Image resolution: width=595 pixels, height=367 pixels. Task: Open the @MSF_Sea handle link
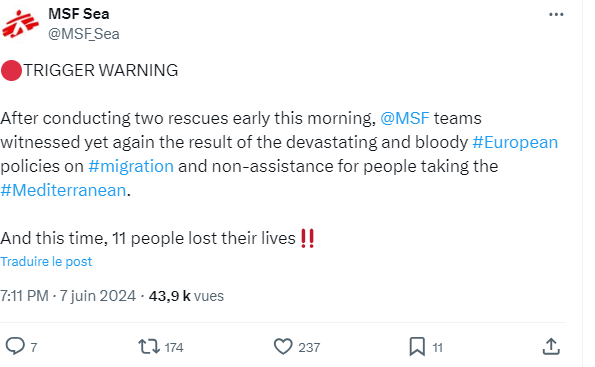[x=84, y=34]
